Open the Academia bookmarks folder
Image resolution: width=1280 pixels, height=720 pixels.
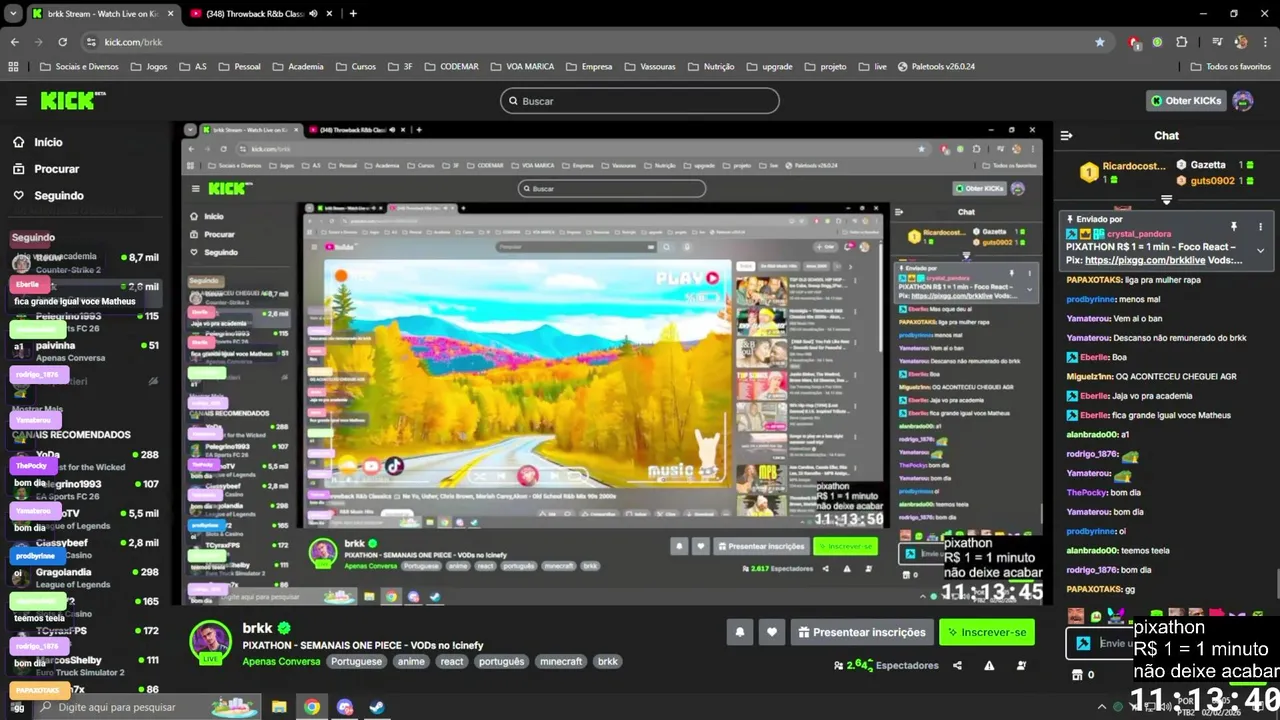pyautogui.click(x=298, y=67)
